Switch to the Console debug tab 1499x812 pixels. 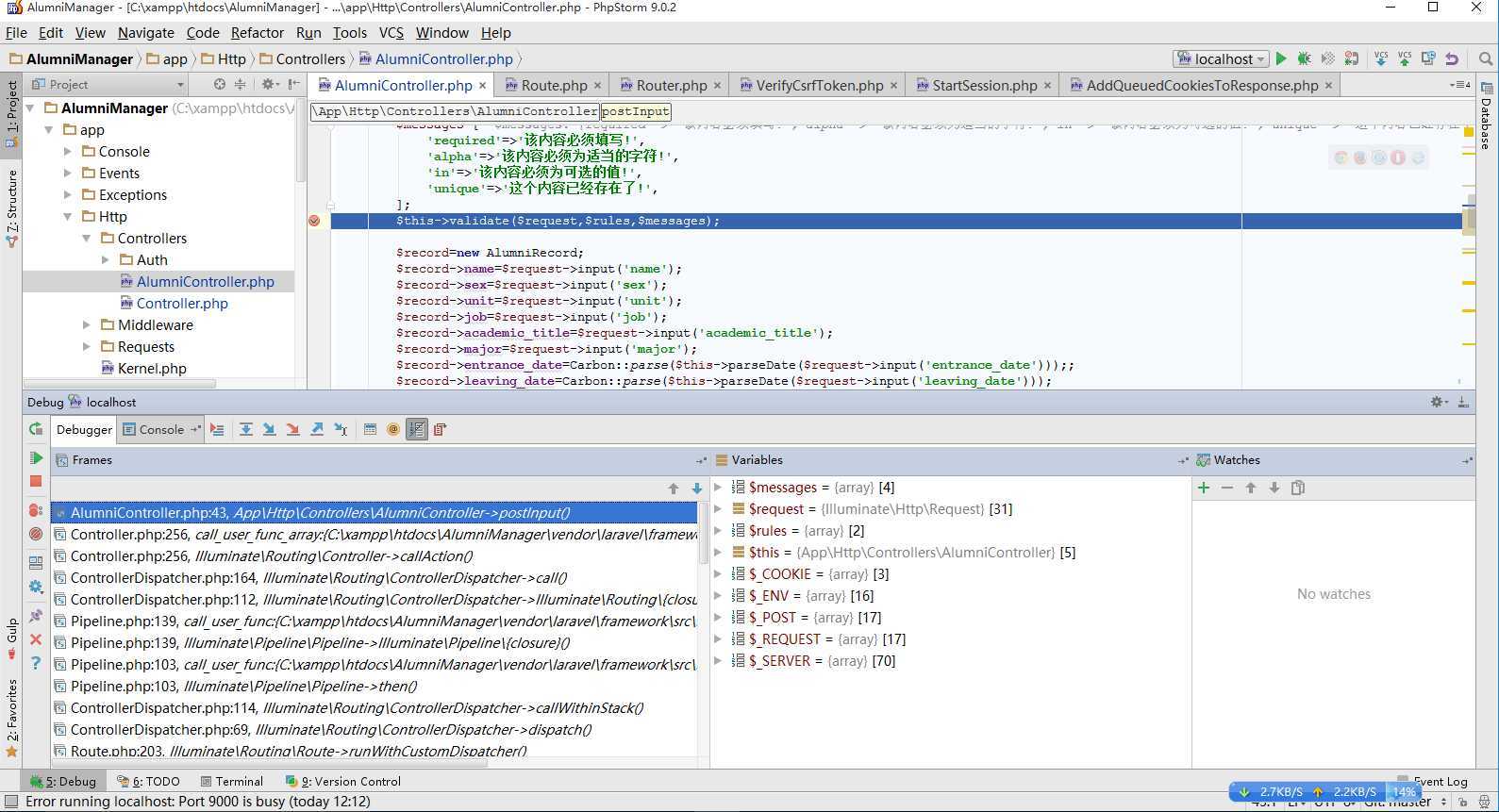[161, 429]
